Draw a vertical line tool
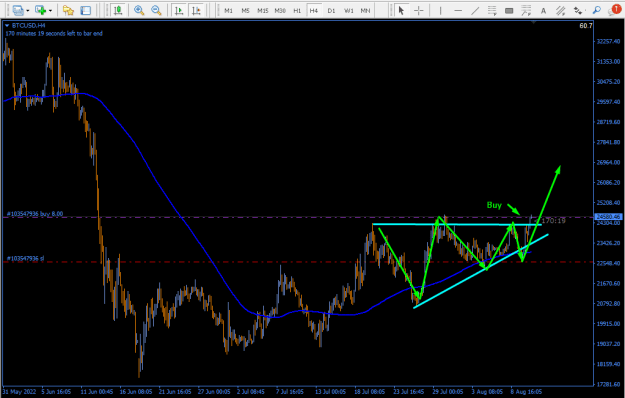The height and width of the screenshot is (398, 625). point(440,10)
